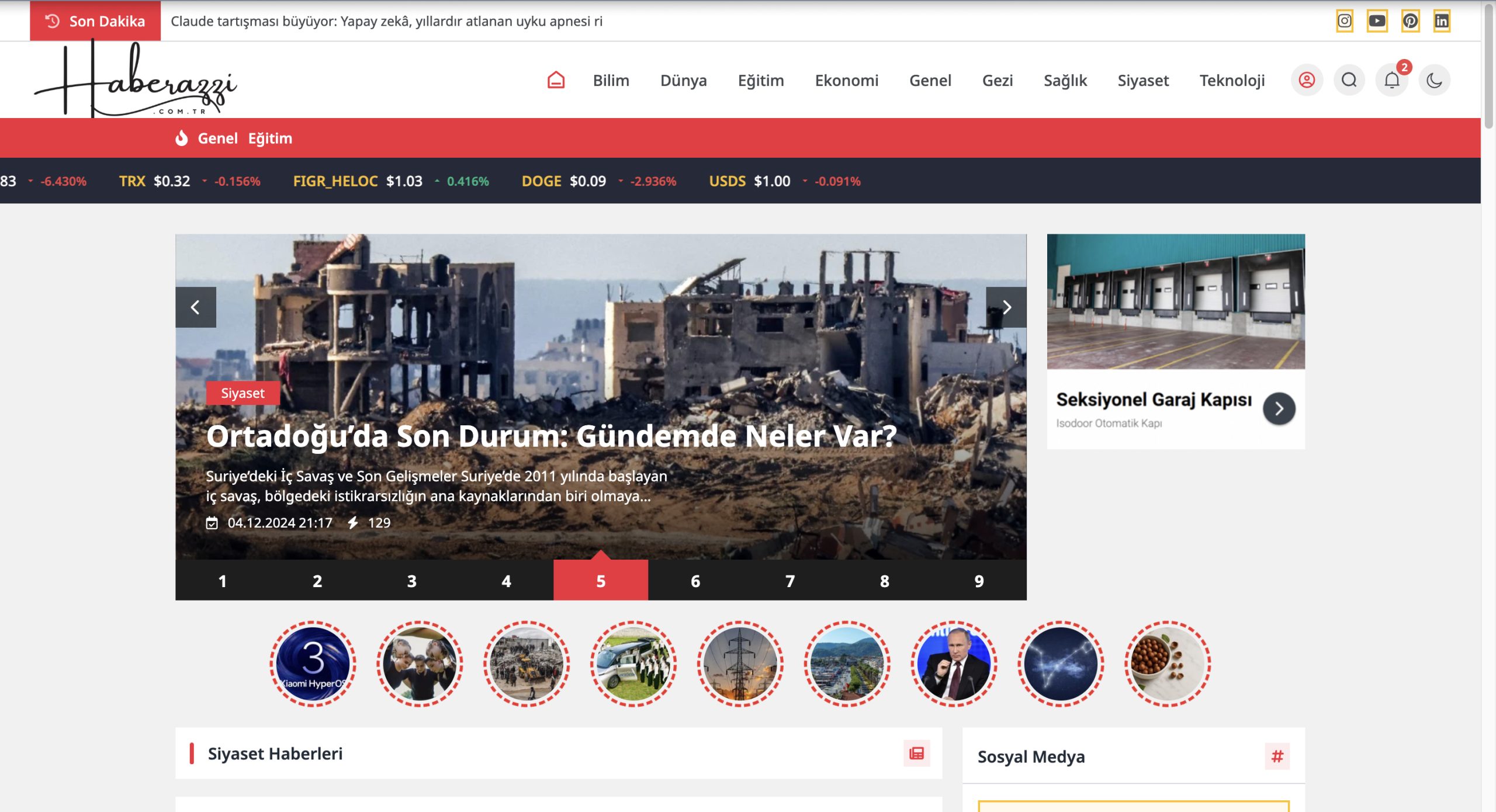Go to the next slider image
Screen dimensions: 1496x812
point(1006,307)
